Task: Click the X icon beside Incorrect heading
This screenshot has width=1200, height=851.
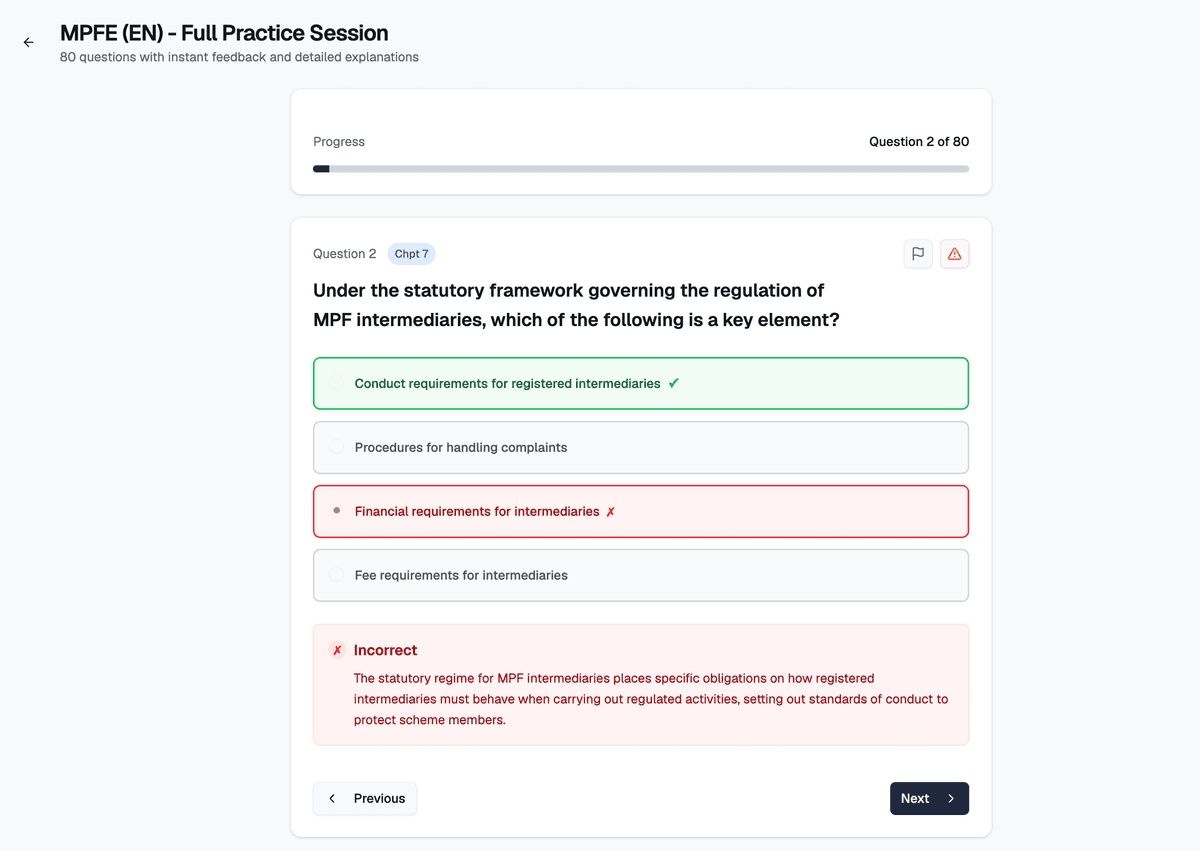Action: 337,650
